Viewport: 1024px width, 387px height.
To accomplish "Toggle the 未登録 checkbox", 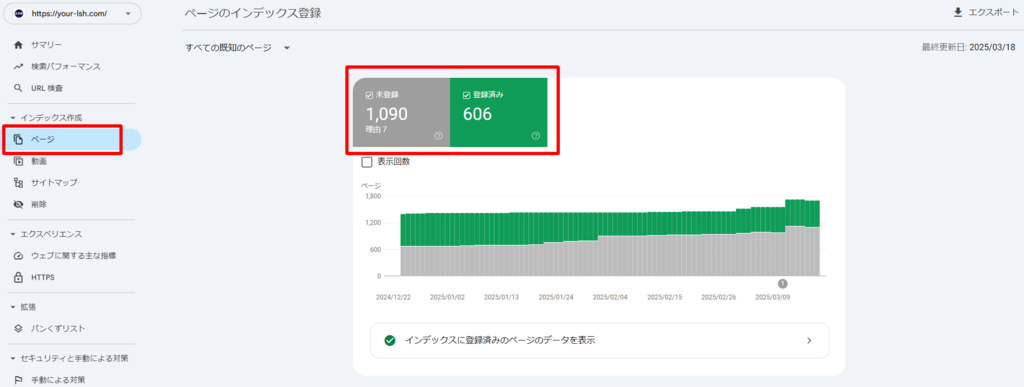I will [369, 95].
